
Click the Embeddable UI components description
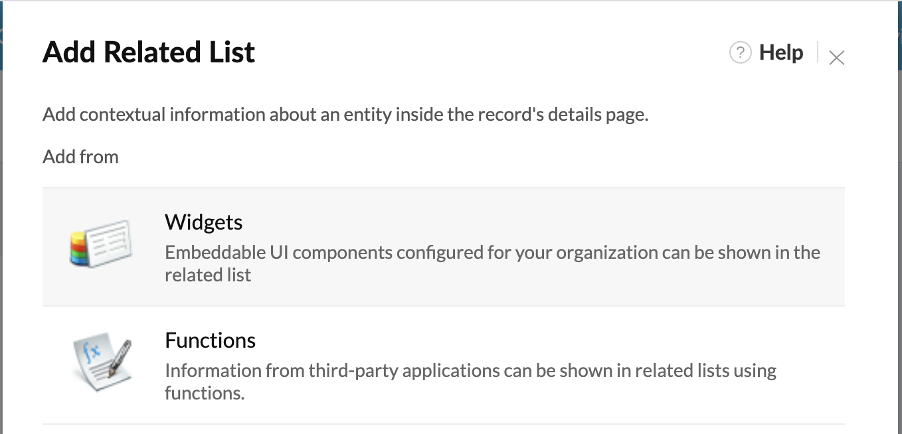492,264
